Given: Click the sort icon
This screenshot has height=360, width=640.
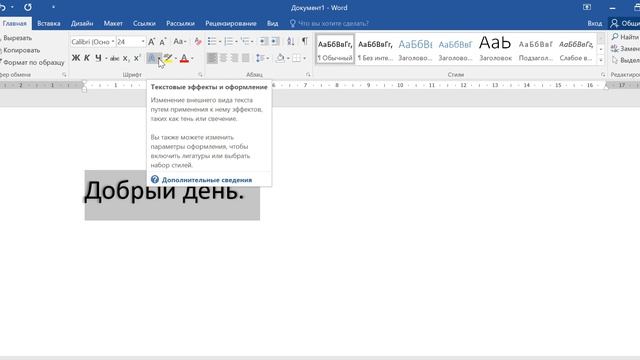Looking at the screenshot, I should point(291,41).
